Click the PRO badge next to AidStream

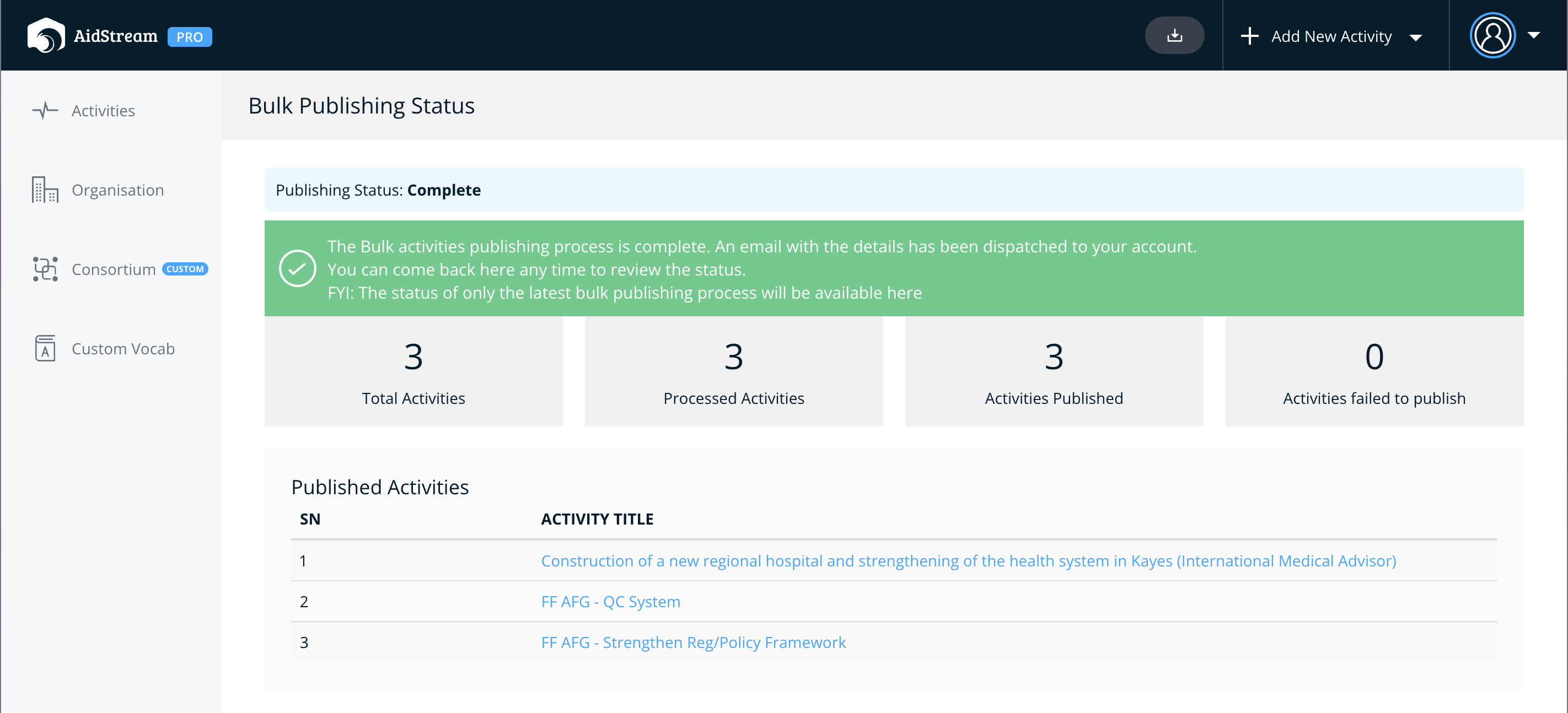pos(190,37)
